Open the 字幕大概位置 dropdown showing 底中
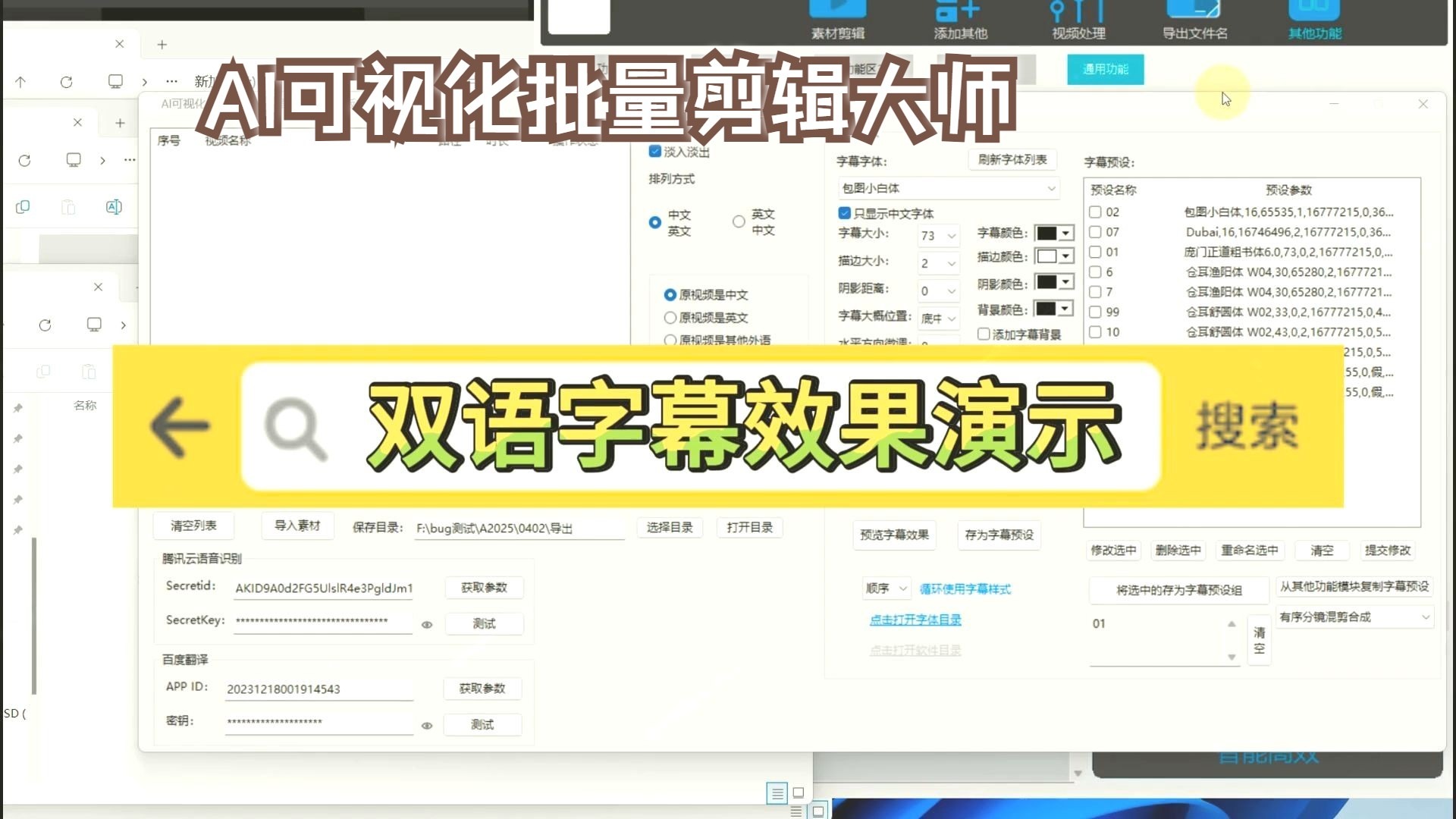This screenshot has width=1456, height=819. [x=939, y=318]
